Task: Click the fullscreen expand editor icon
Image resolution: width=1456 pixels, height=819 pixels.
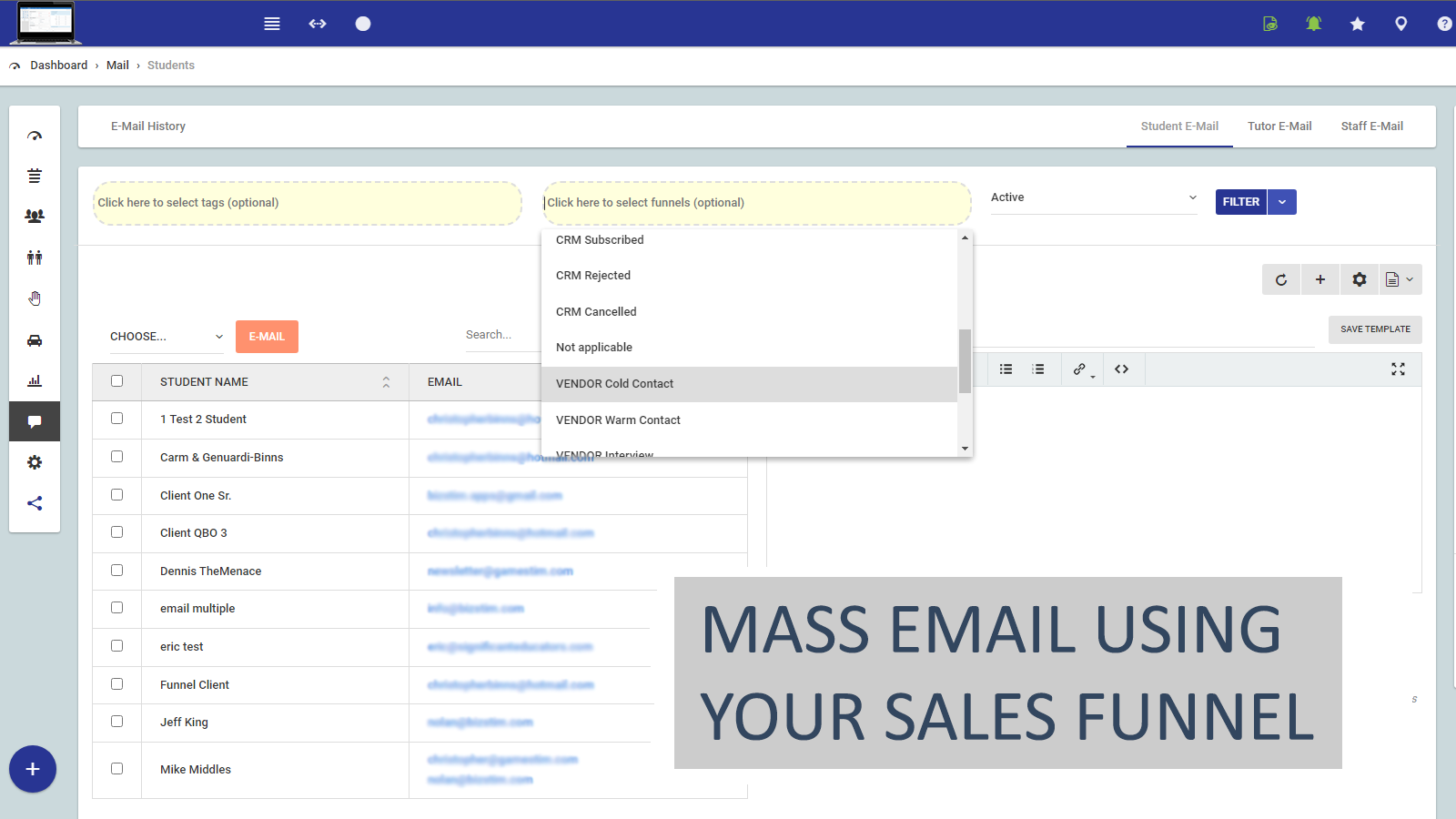Action: (1398, 369)
